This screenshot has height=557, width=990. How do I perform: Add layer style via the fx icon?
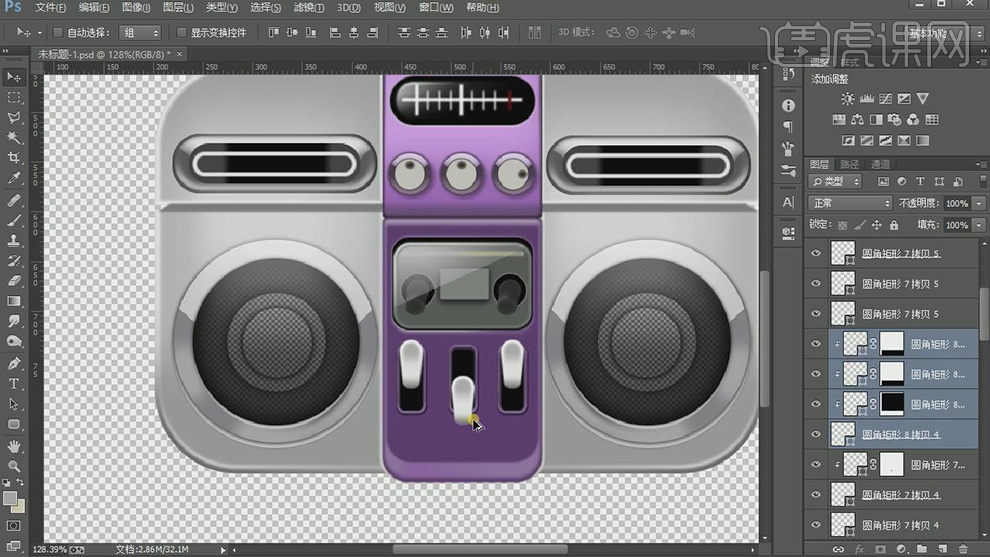[858, 549]
